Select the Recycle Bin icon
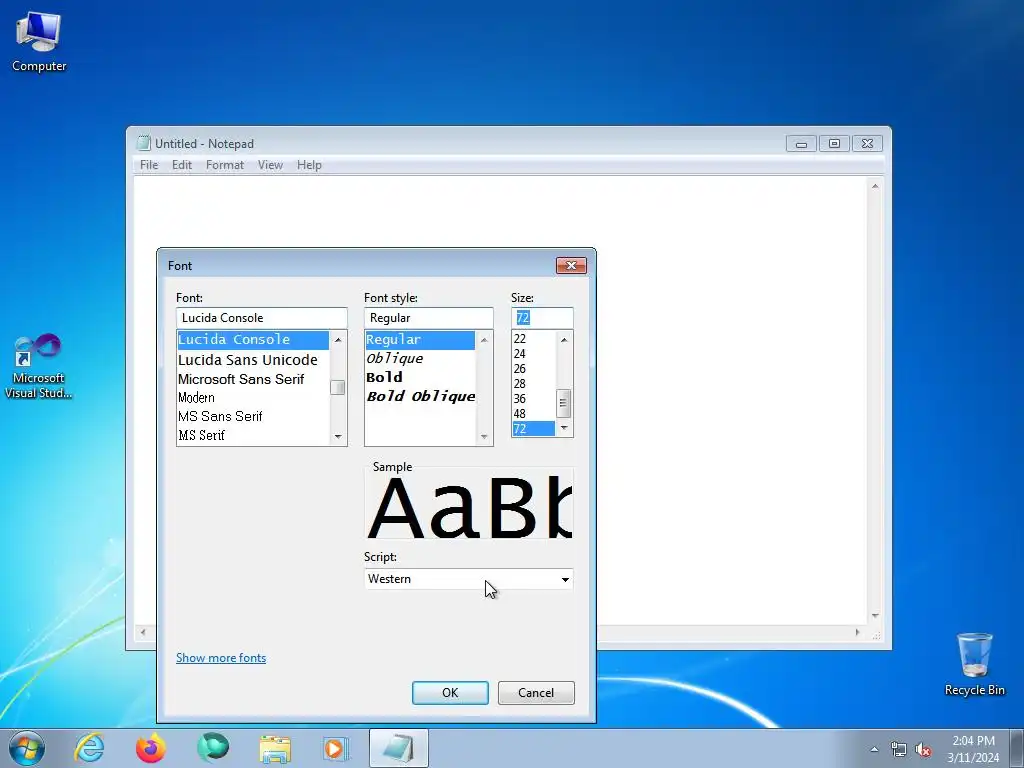Screen dimensions: 1024x768 974,664
